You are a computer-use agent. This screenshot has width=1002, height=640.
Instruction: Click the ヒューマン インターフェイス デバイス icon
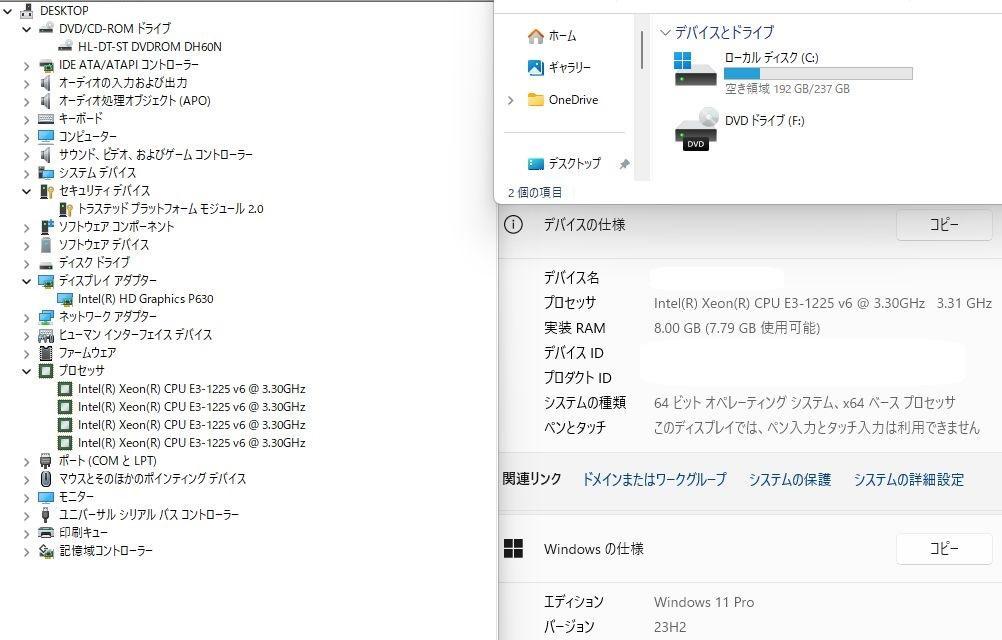pyautogui.click(x=46, y=334)
